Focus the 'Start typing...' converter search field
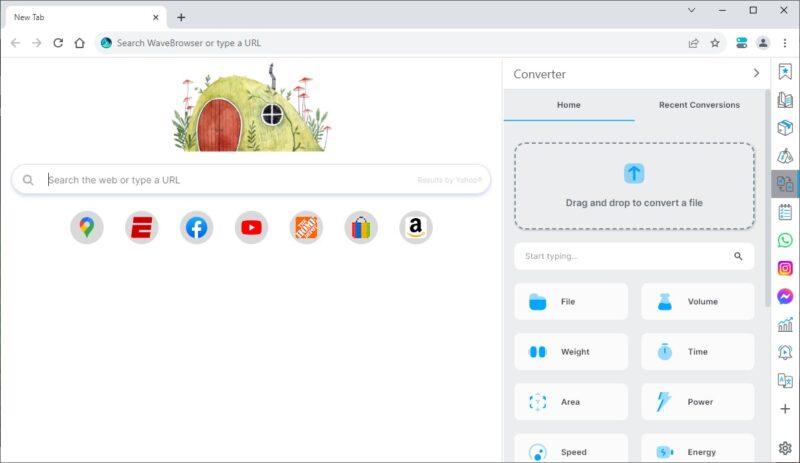This screenshot has width=800, height=463. 634,256
